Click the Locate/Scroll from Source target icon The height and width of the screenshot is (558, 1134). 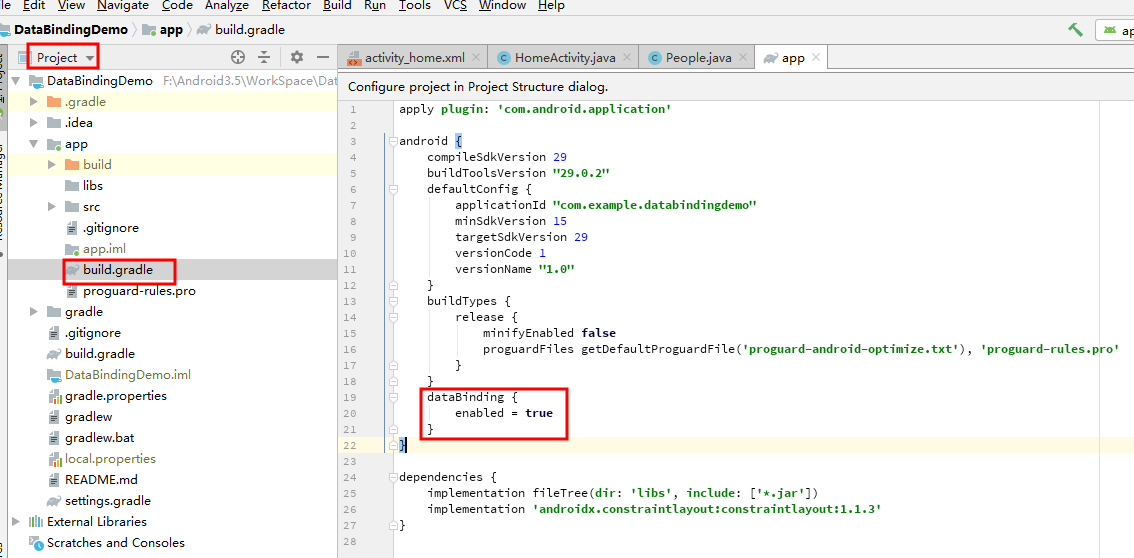(x=238, y=57)
